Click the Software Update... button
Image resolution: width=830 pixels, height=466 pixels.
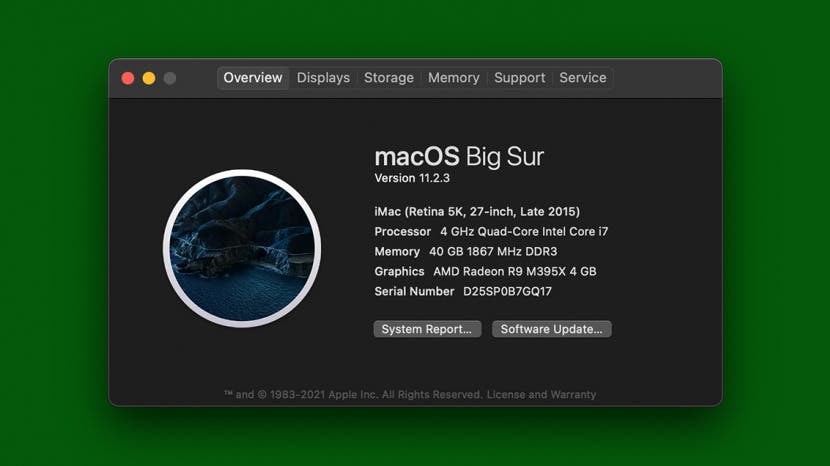pos(552,329)
